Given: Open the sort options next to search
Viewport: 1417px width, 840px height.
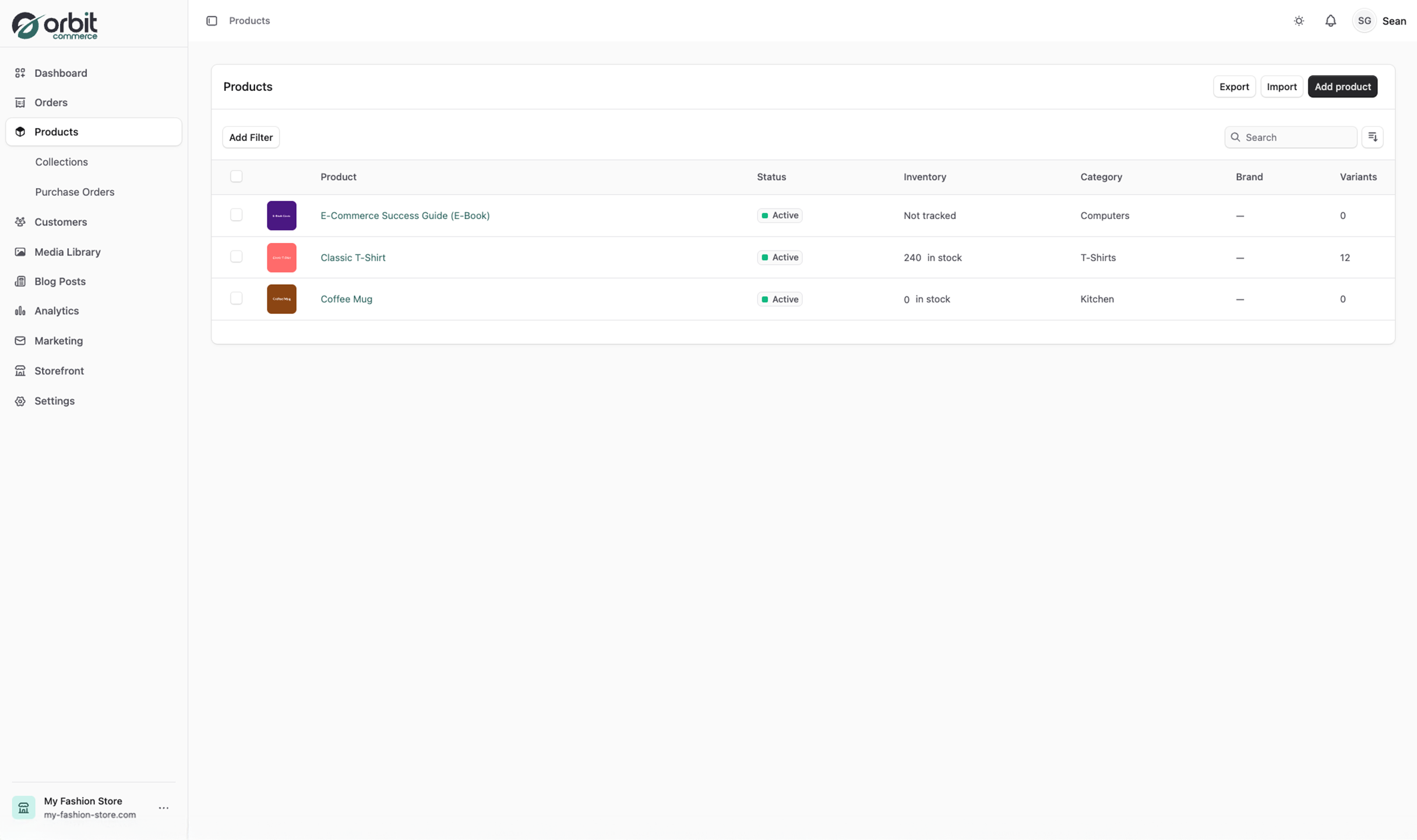Looking at the screenshot, I should click(x=1373, y=137).
